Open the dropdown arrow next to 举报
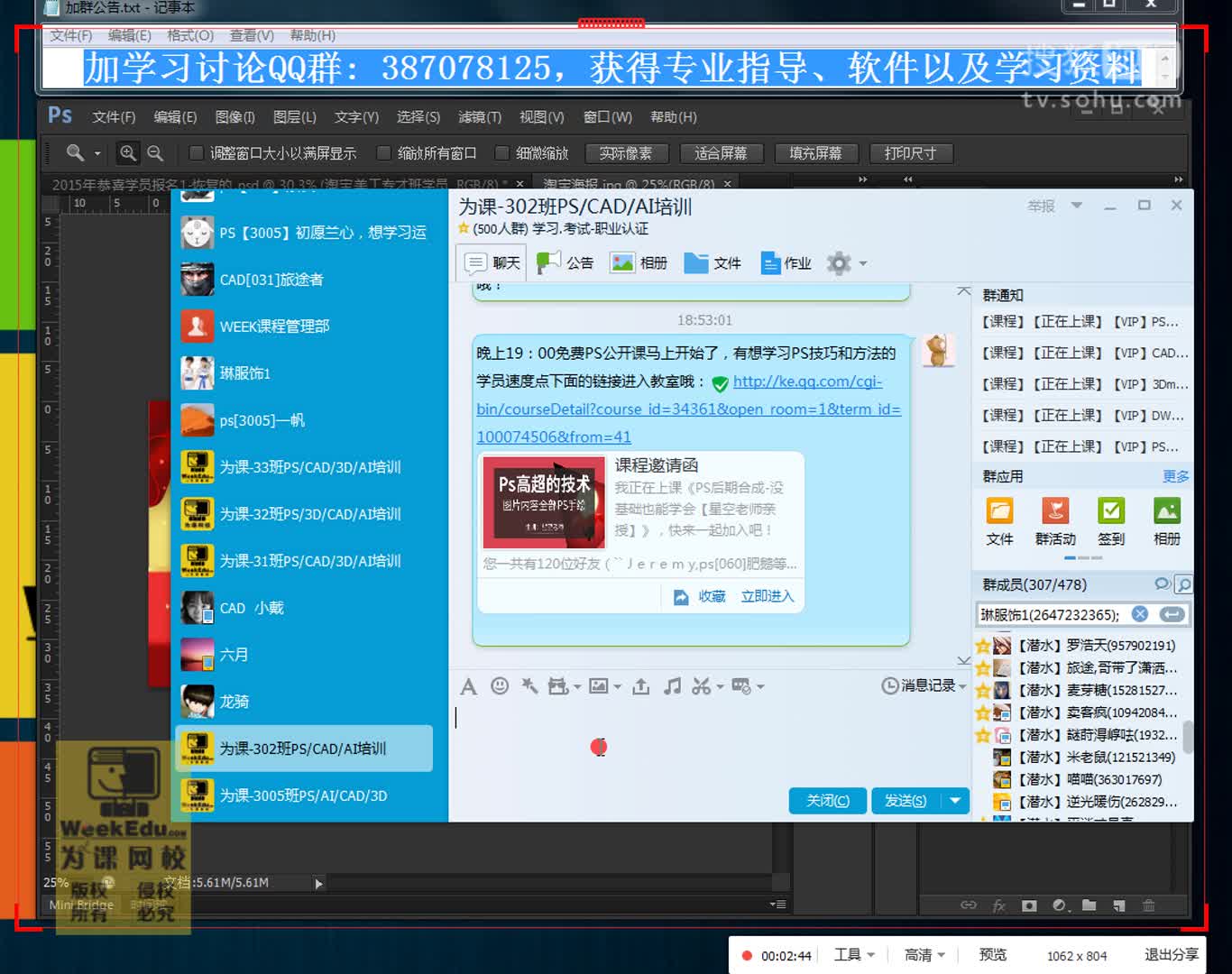Image resolution: width=1232 pixels, height=974 pixels. [x=1076, y=206]
